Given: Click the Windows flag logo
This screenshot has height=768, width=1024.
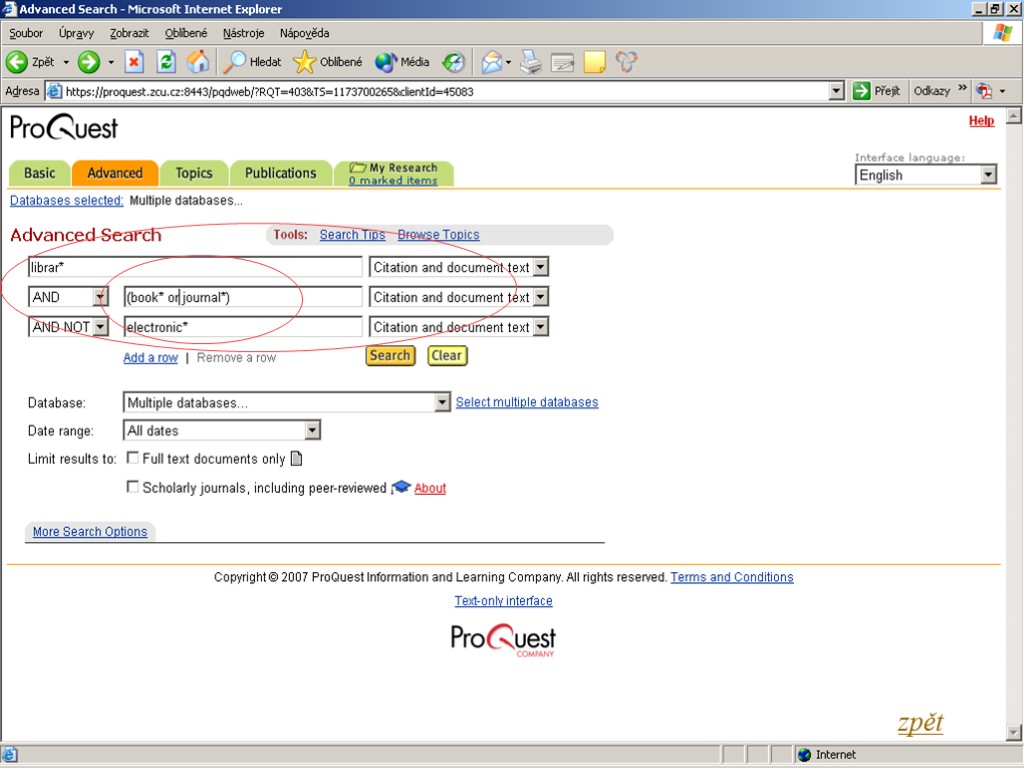Looking at the screenshot, I should pyautogui.click(x=1002, y=33).
